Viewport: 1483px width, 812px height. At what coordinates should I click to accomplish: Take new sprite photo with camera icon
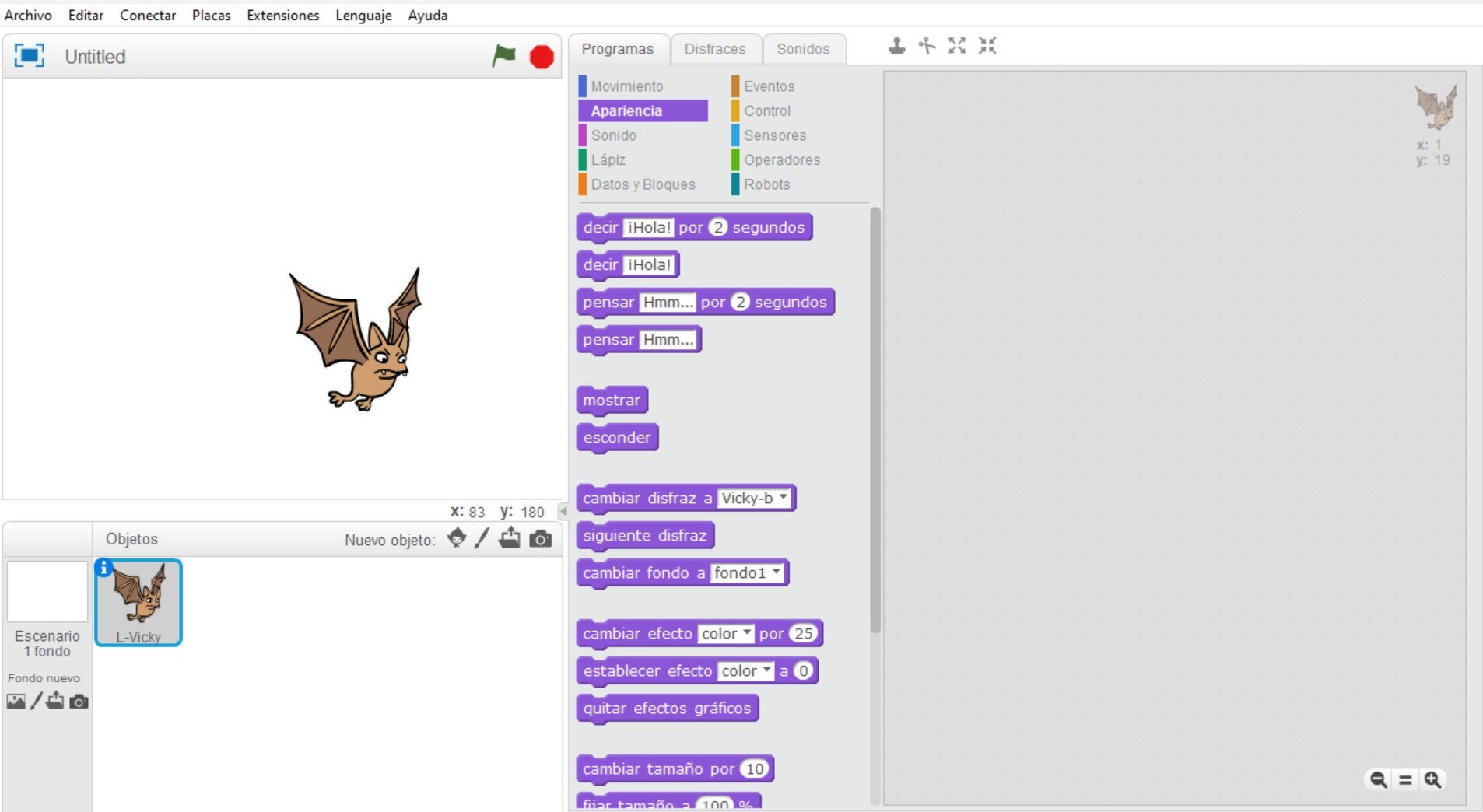click(540, 539)
